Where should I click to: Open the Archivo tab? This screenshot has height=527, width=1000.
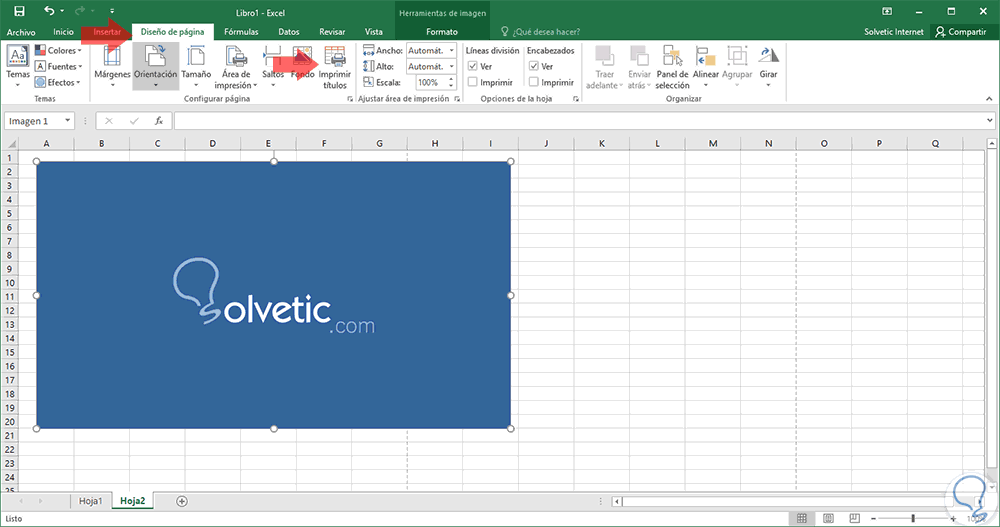pos(21,32)
